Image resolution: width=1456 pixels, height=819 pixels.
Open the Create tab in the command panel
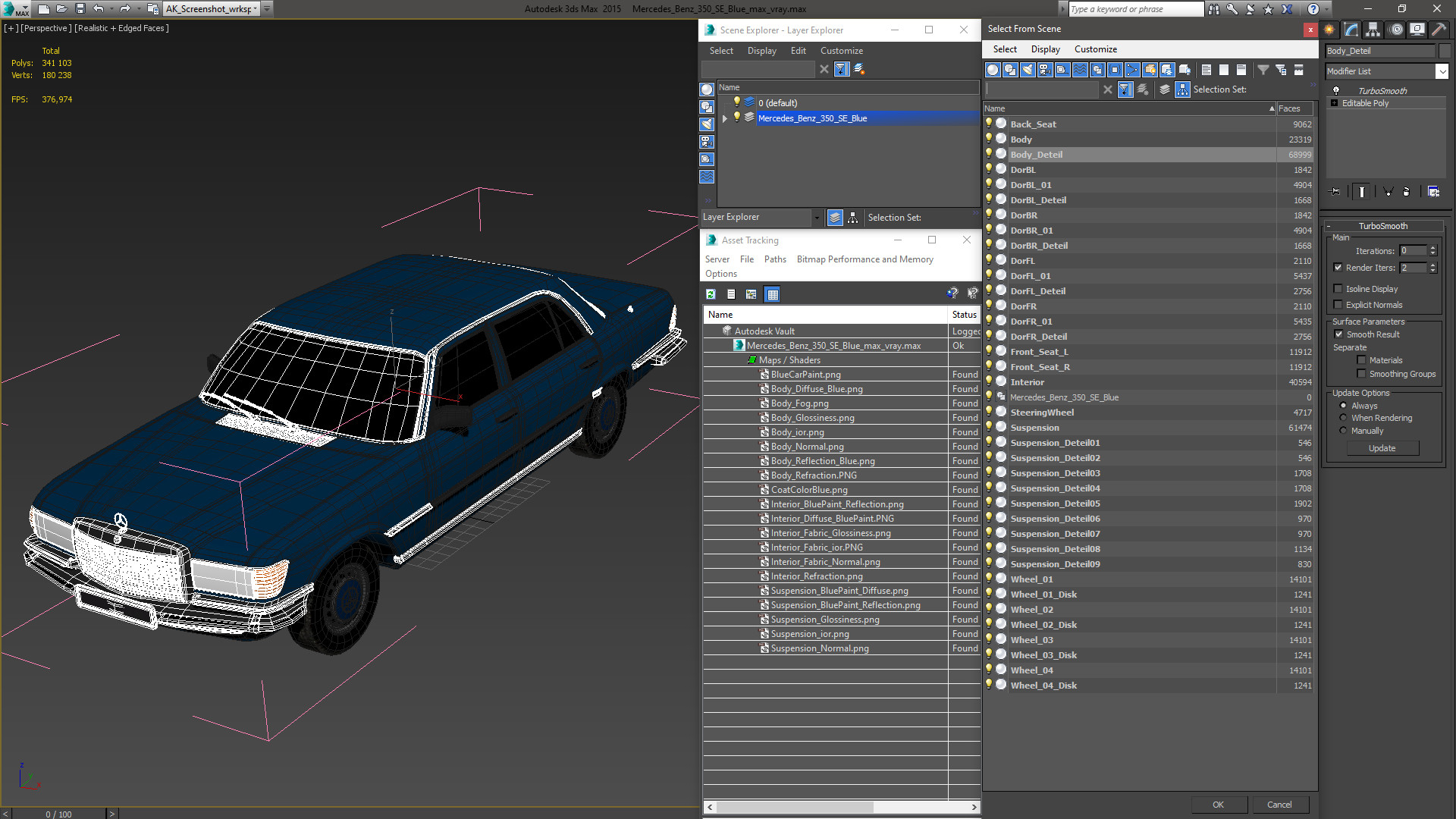(x=1329, y=30)
